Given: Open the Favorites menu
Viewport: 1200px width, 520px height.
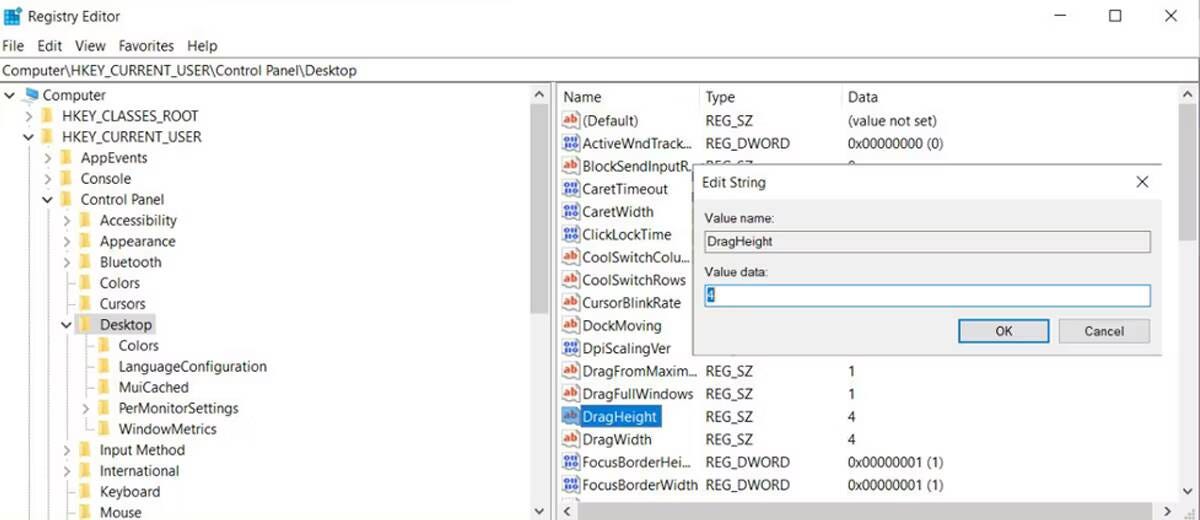Looking at the screenshot, I should (x=146, y=46).
